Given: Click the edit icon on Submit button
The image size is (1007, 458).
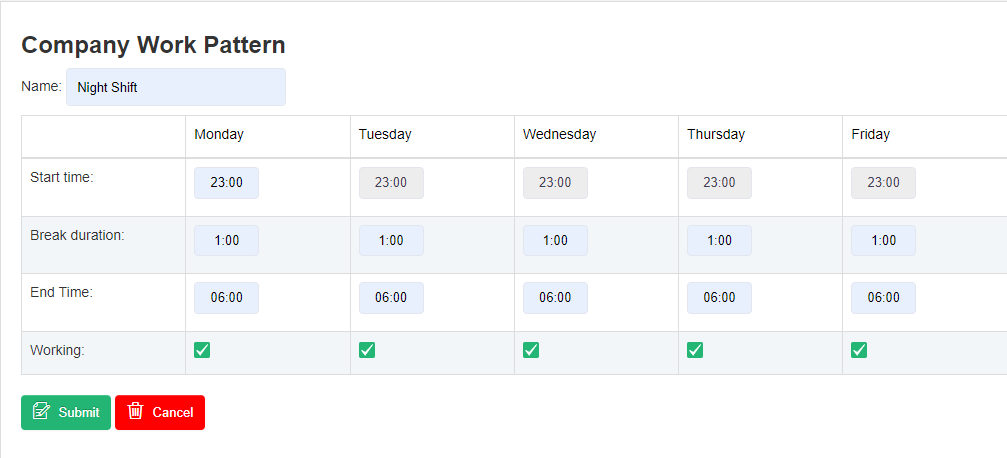Looking at the screenshot, I should [41, 411].
